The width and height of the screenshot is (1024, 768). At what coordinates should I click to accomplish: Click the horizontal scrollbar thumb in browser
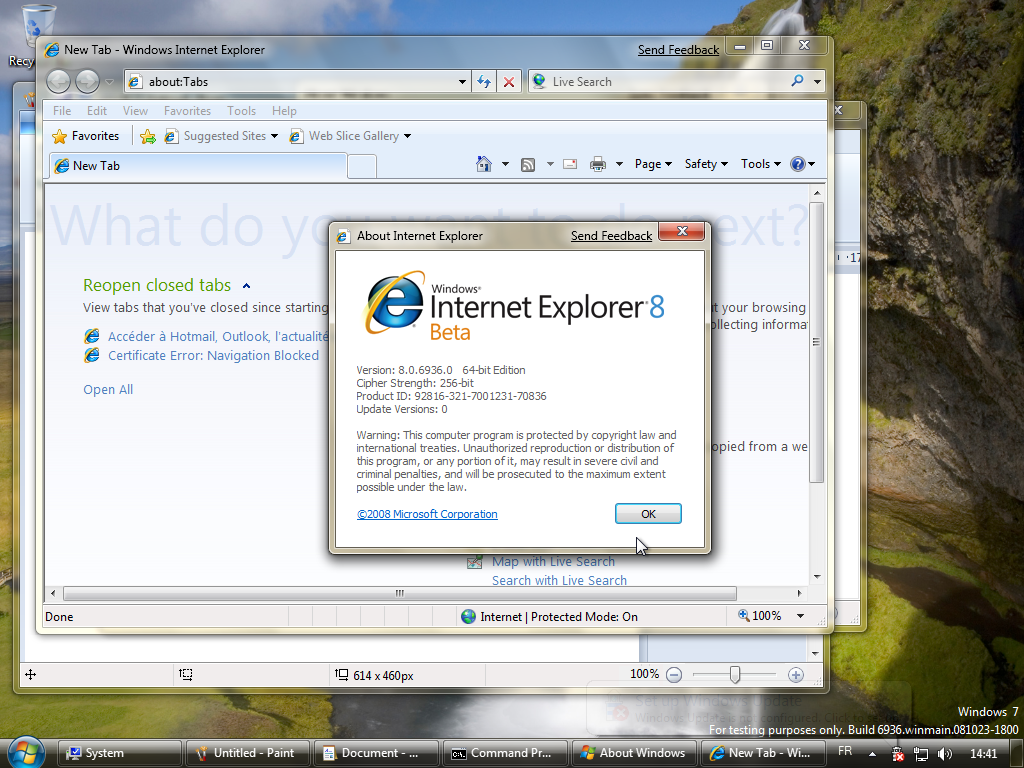tap(400, 593)
